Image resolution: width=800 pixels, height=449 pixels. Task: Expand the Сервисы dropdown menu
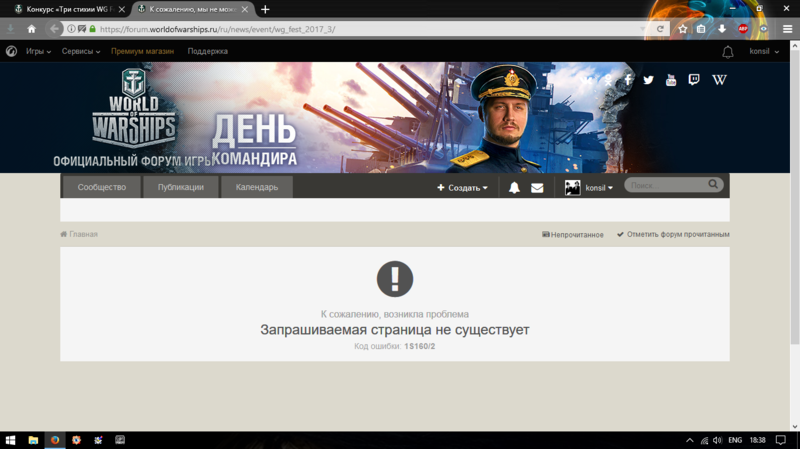point(81,51)
